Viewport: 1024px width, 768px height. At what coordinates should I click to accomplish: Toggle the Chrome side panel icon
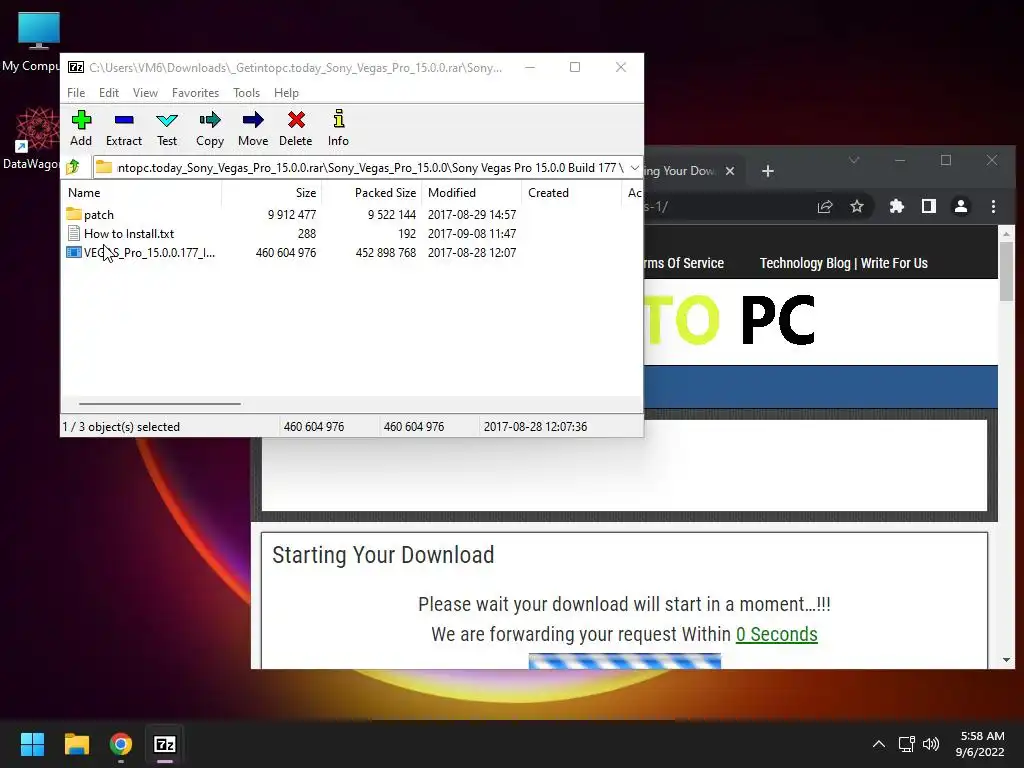point(929,206)
